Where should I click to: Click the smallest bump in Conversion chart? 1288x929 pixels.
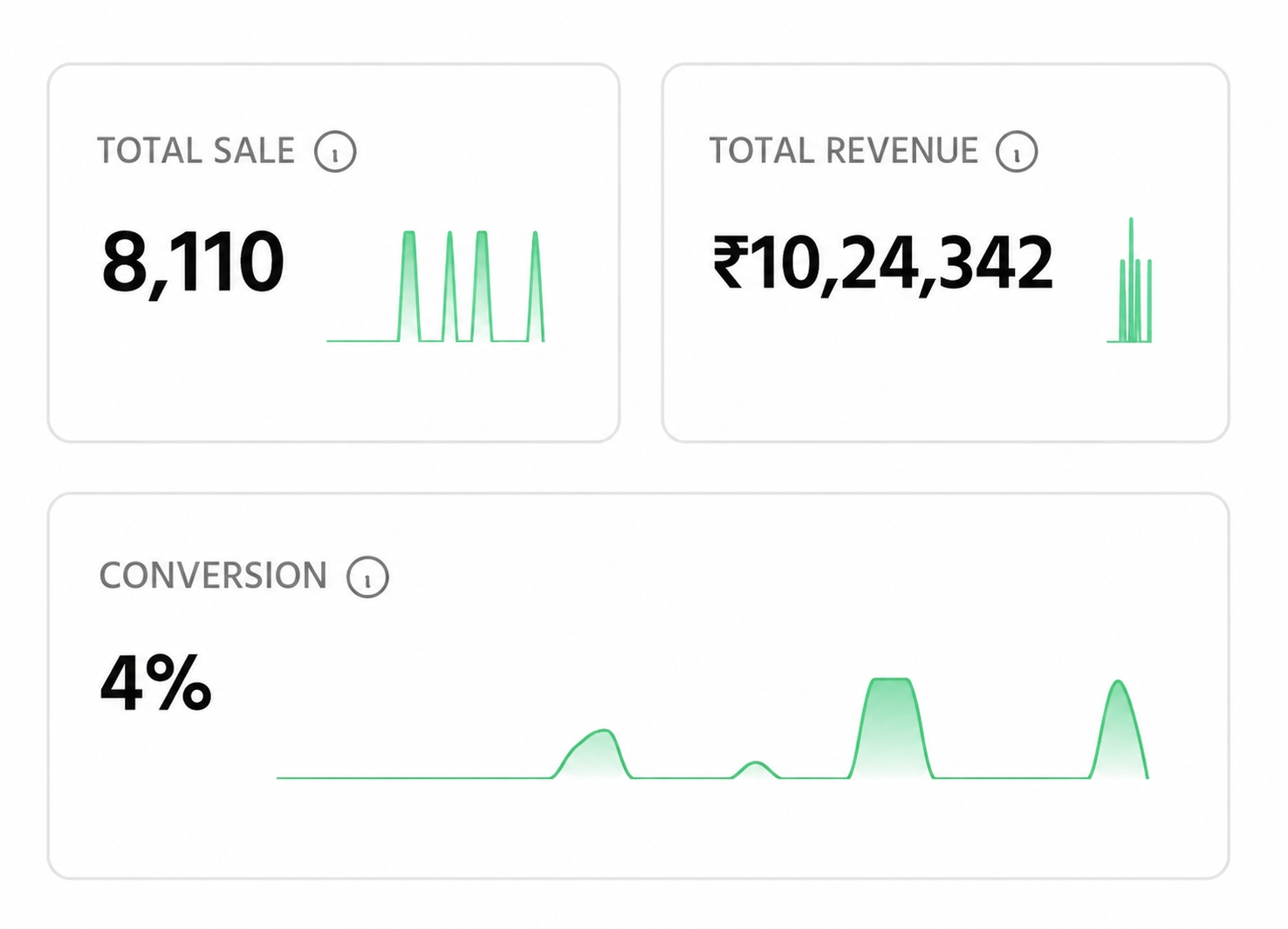point(756,769)
